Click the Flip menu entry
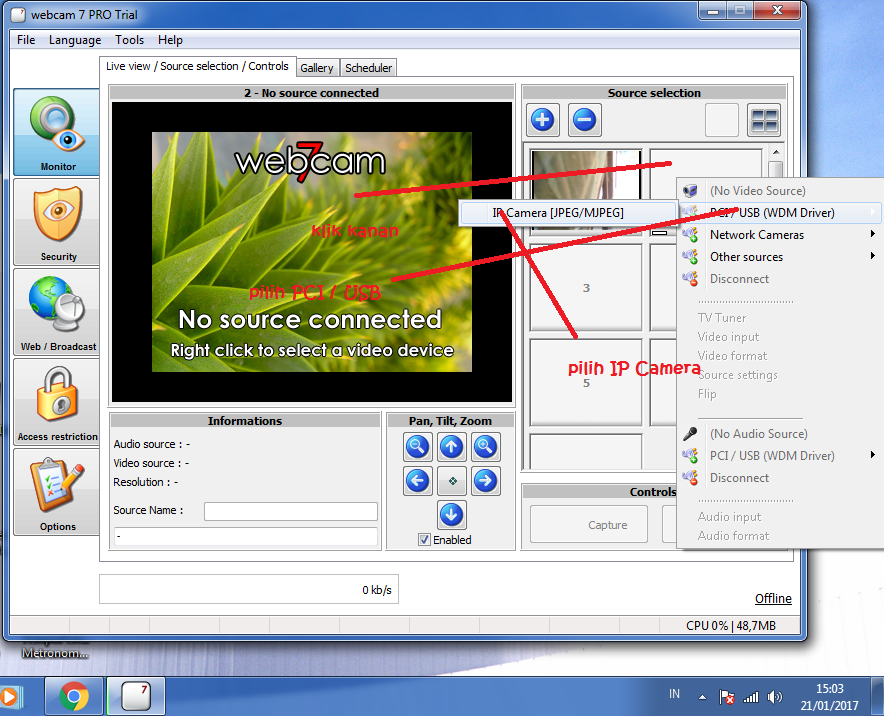The height and width of the screenshot is (718, 884). [x=707, y=394]
